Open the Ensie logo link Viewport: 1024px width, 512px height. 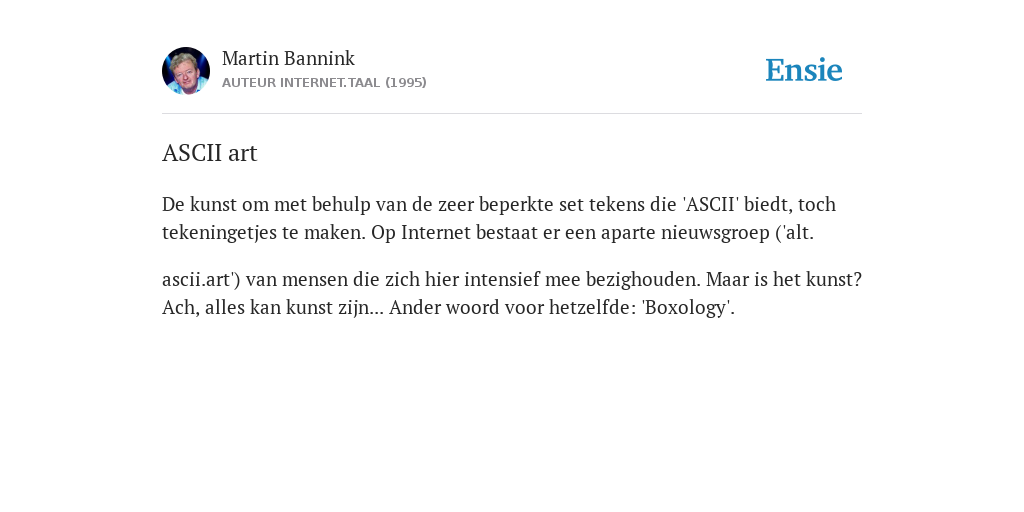(x=803, y=71)
